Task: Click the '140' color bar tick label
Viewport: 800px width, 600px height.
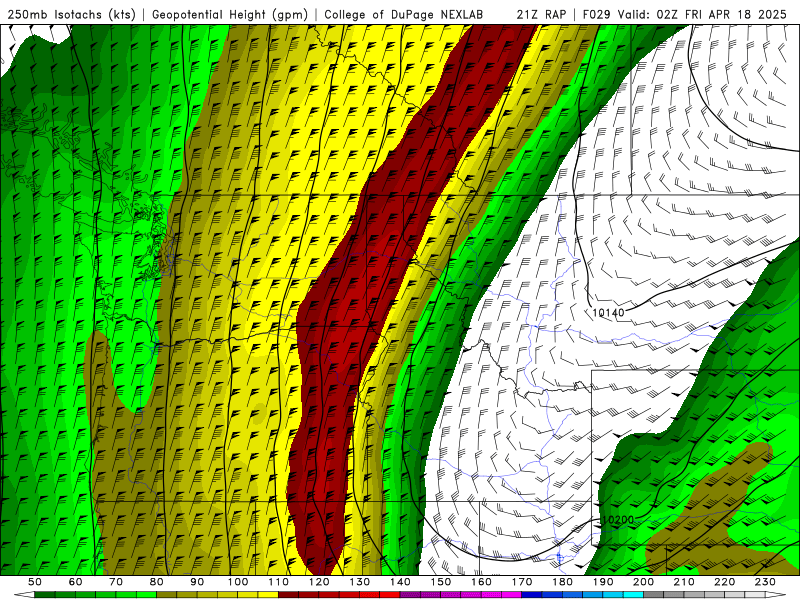Action: pyautogui.click(x=401, y=582)
